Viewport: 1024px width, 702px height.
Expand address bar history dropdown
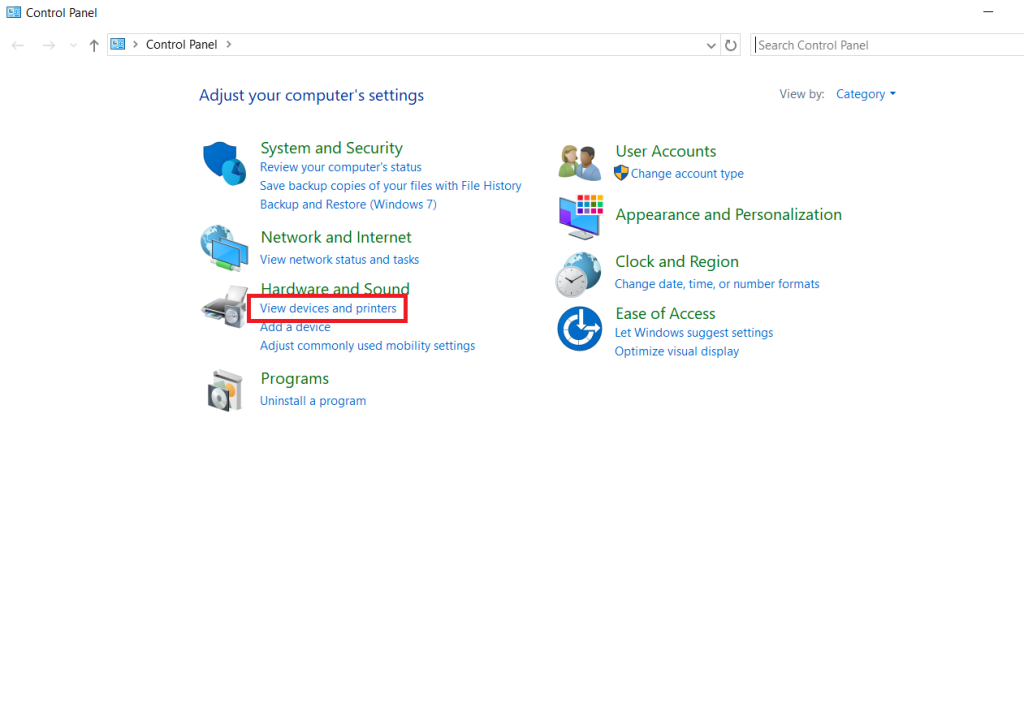711,45
